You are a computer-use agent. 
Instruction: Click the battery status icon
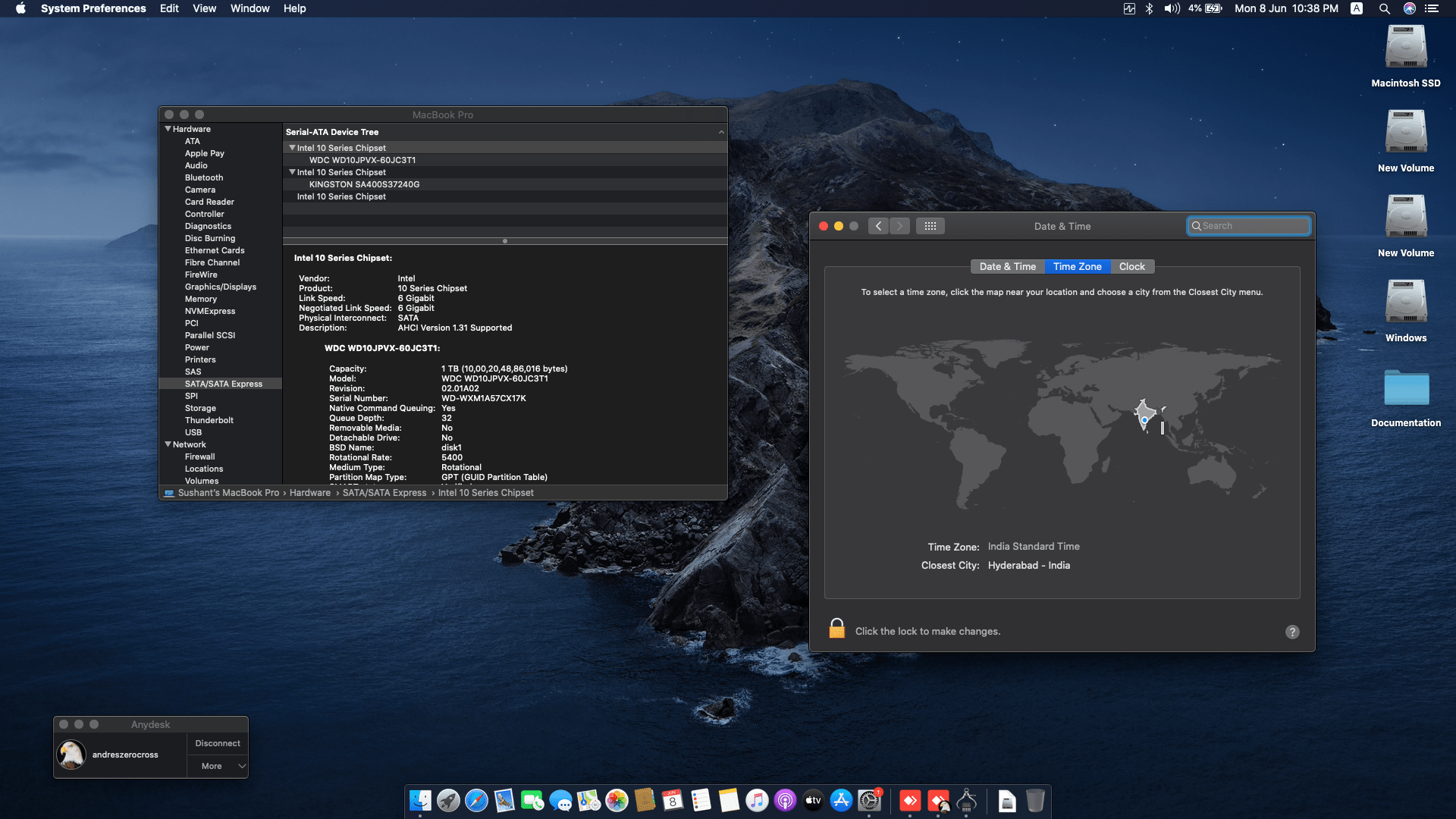tap(1214, 8)
